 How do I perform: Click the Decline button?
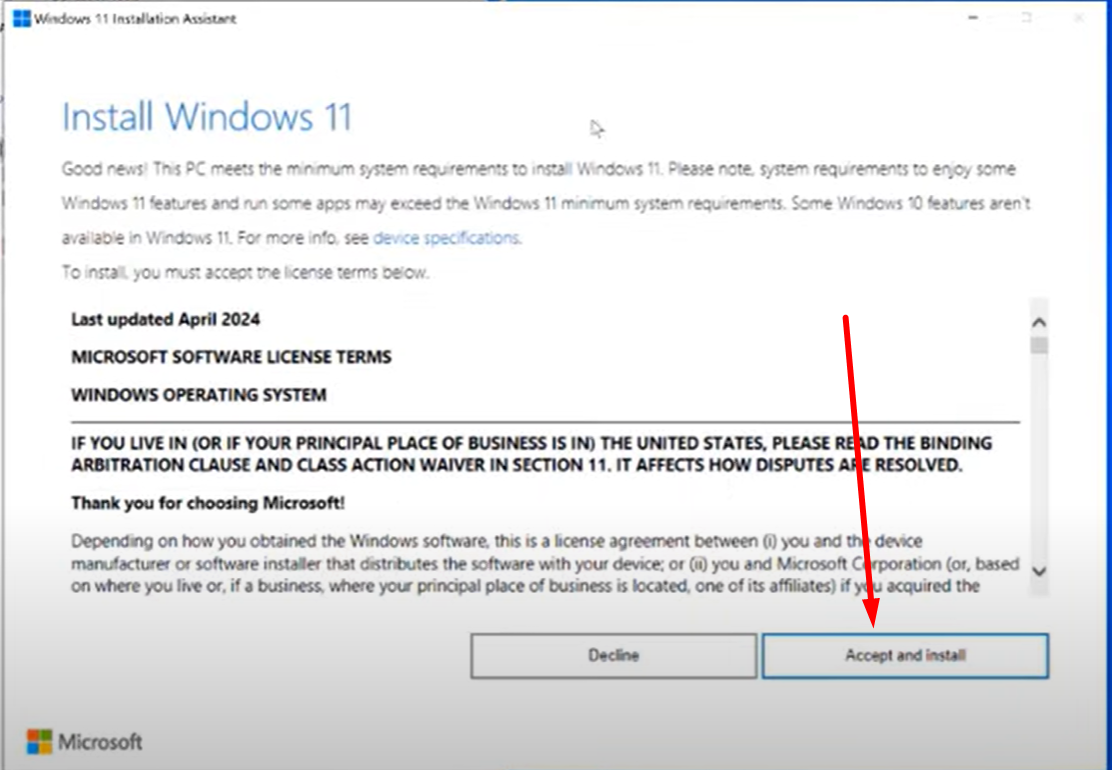coord(613,656)
